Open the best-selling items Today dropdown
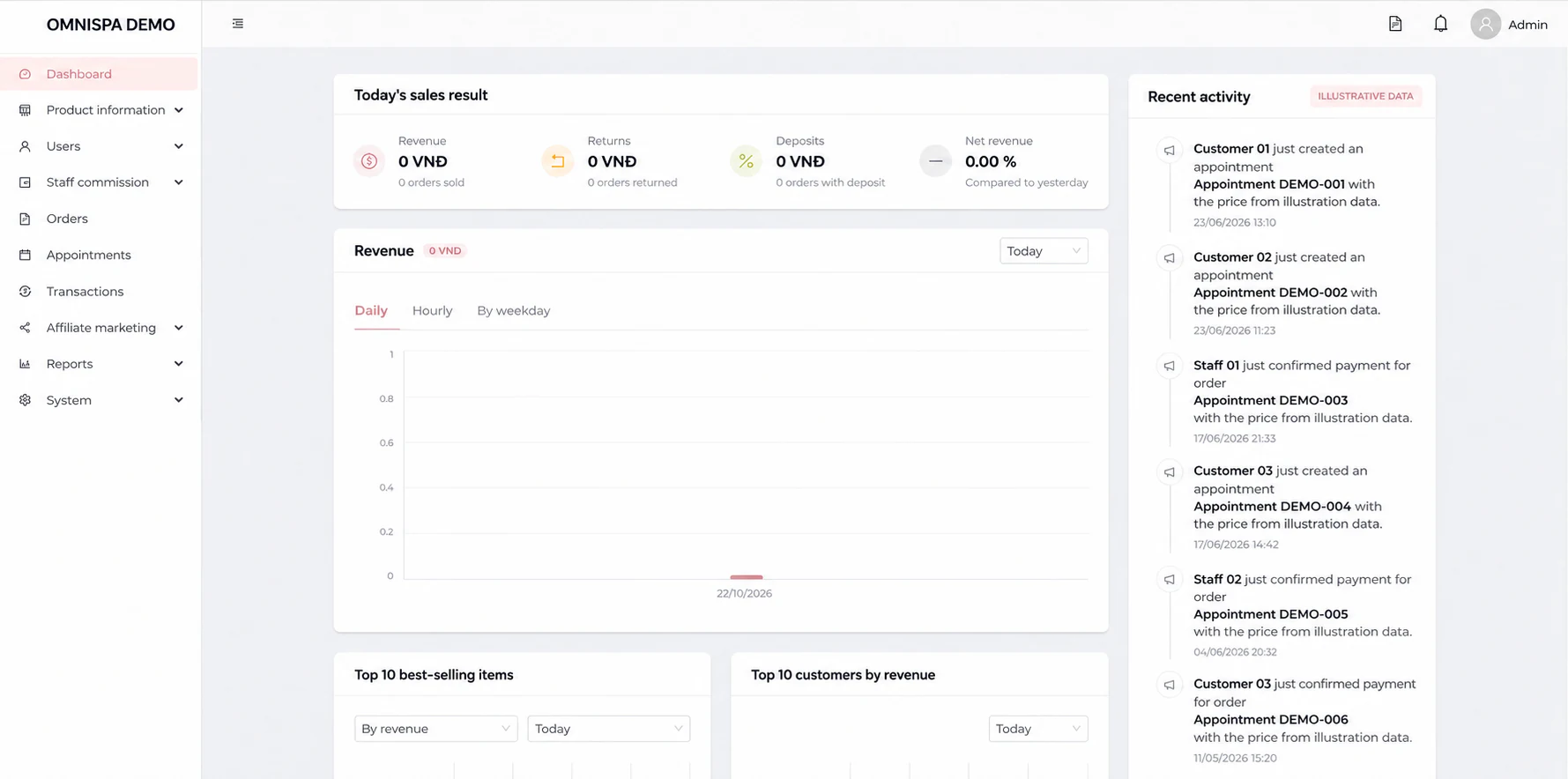This screenshot has width=1568, height=779. pyautogui.click(x=609, y=729)
